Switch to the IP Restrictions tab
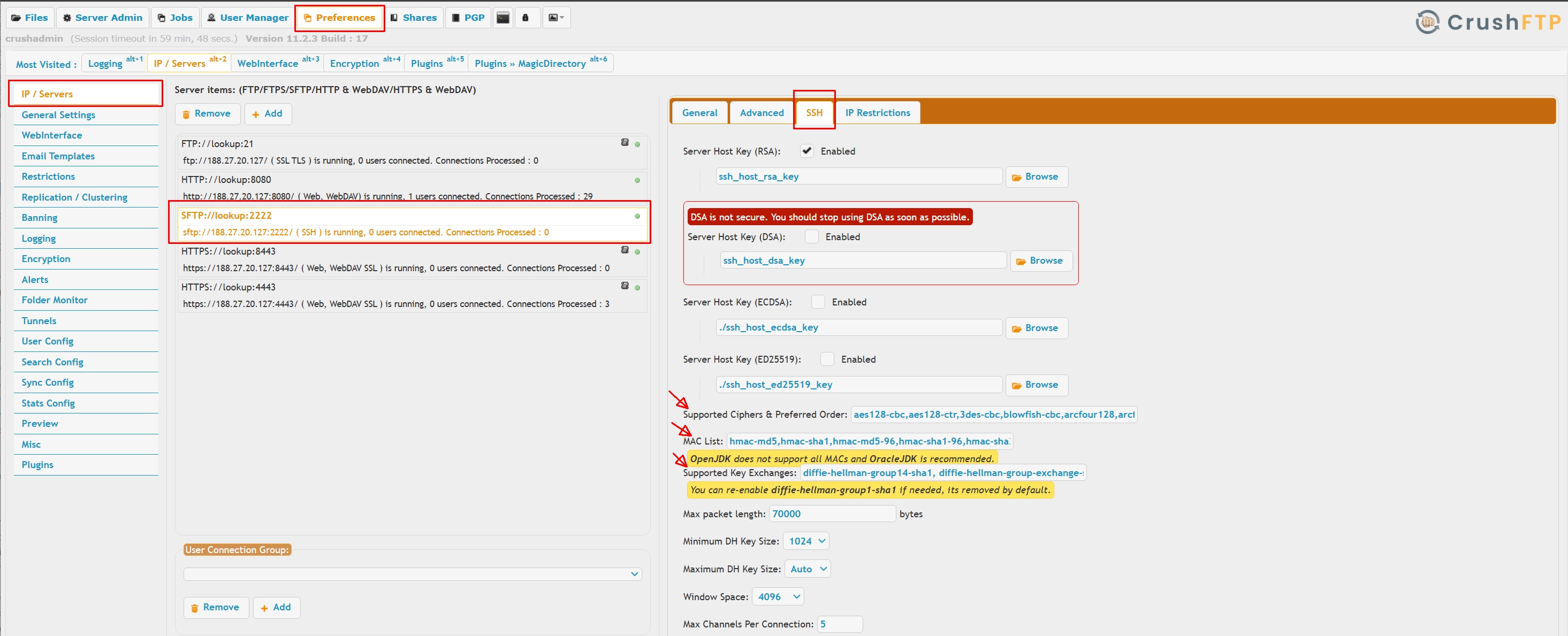 (x=877, y=112)
